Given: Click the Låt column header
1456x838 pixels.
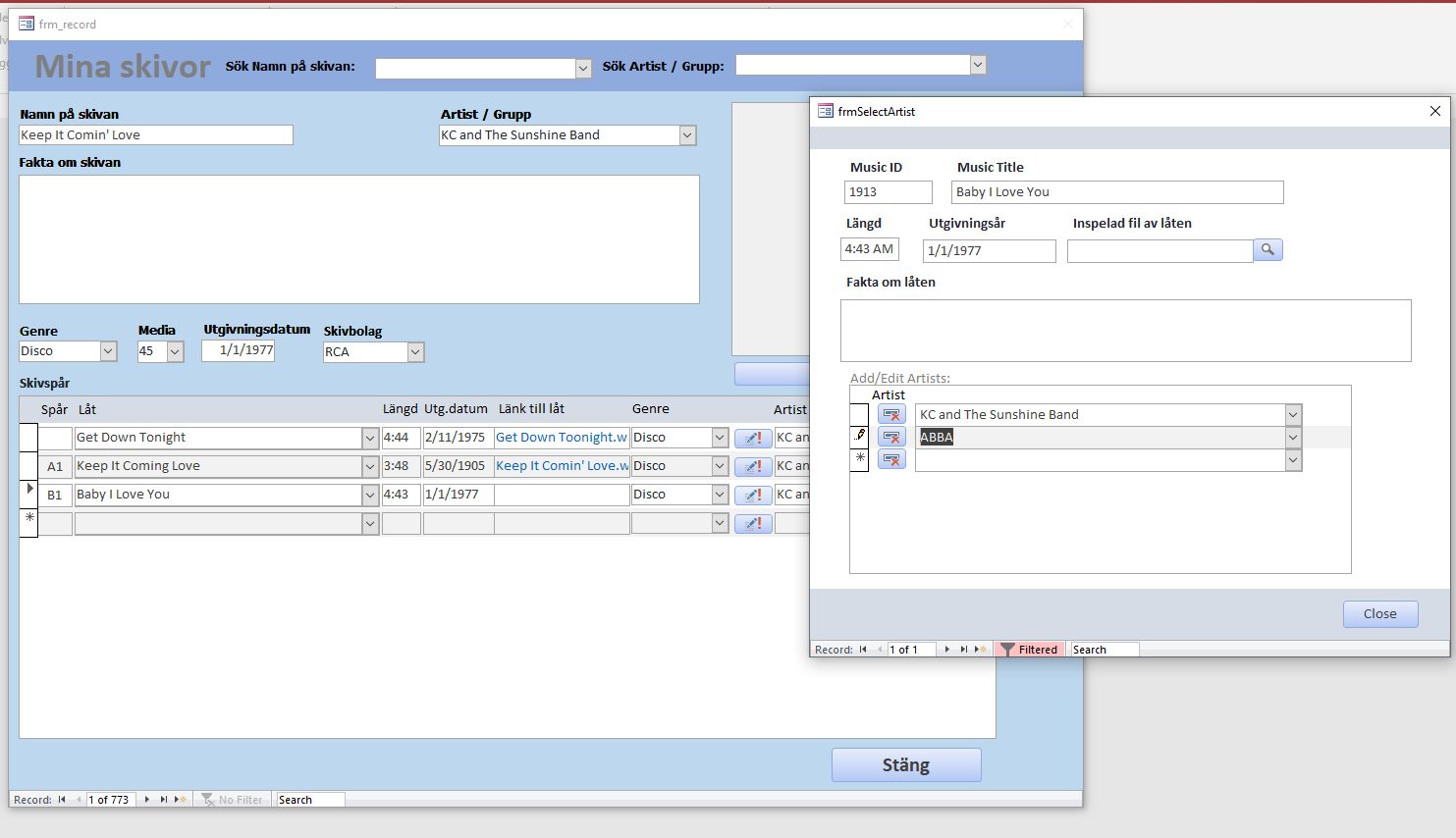Looking at the screenshot, I should 87,409.
